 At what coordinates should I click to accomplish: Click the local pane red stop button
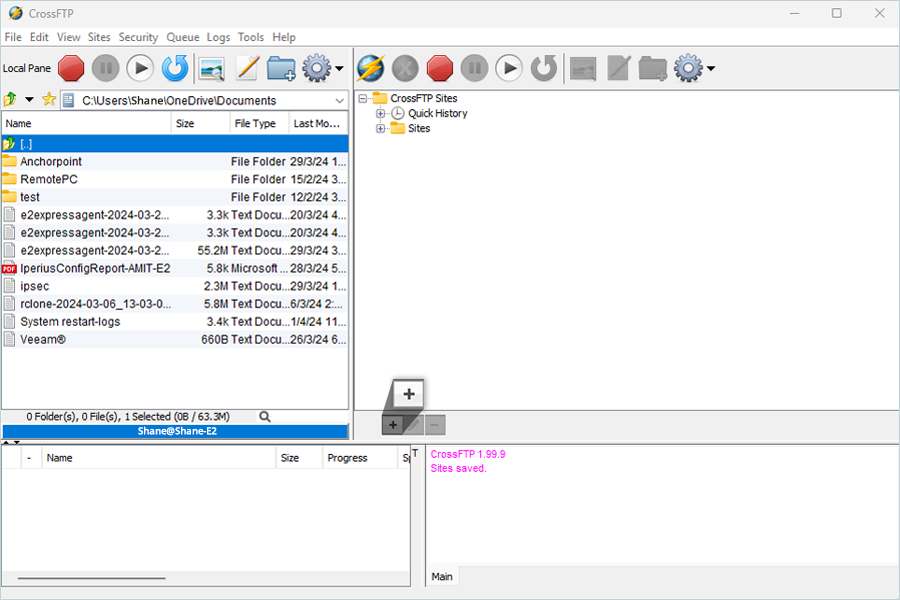71,68
